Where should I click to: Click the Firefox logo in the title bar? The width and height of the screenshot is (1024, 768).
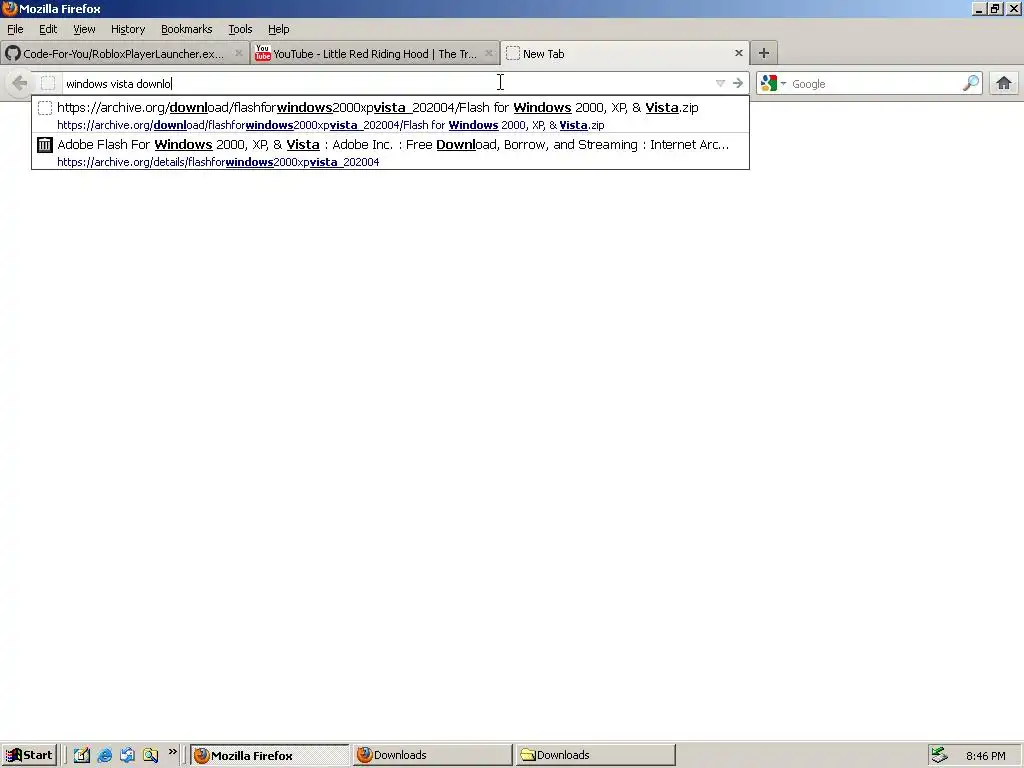[9, 8]
